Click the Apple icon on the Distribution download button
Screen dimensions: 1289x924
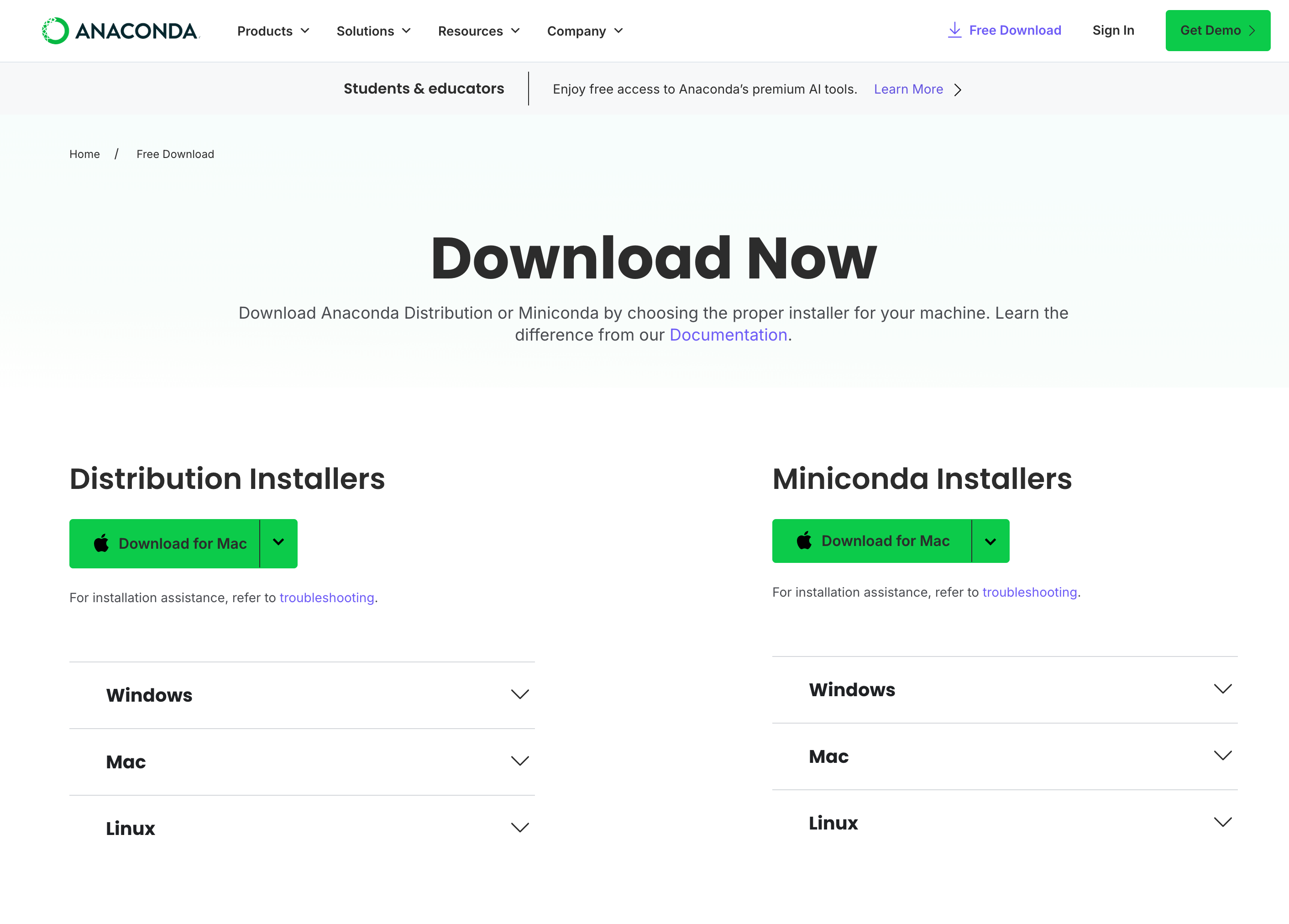coord(101,543)
